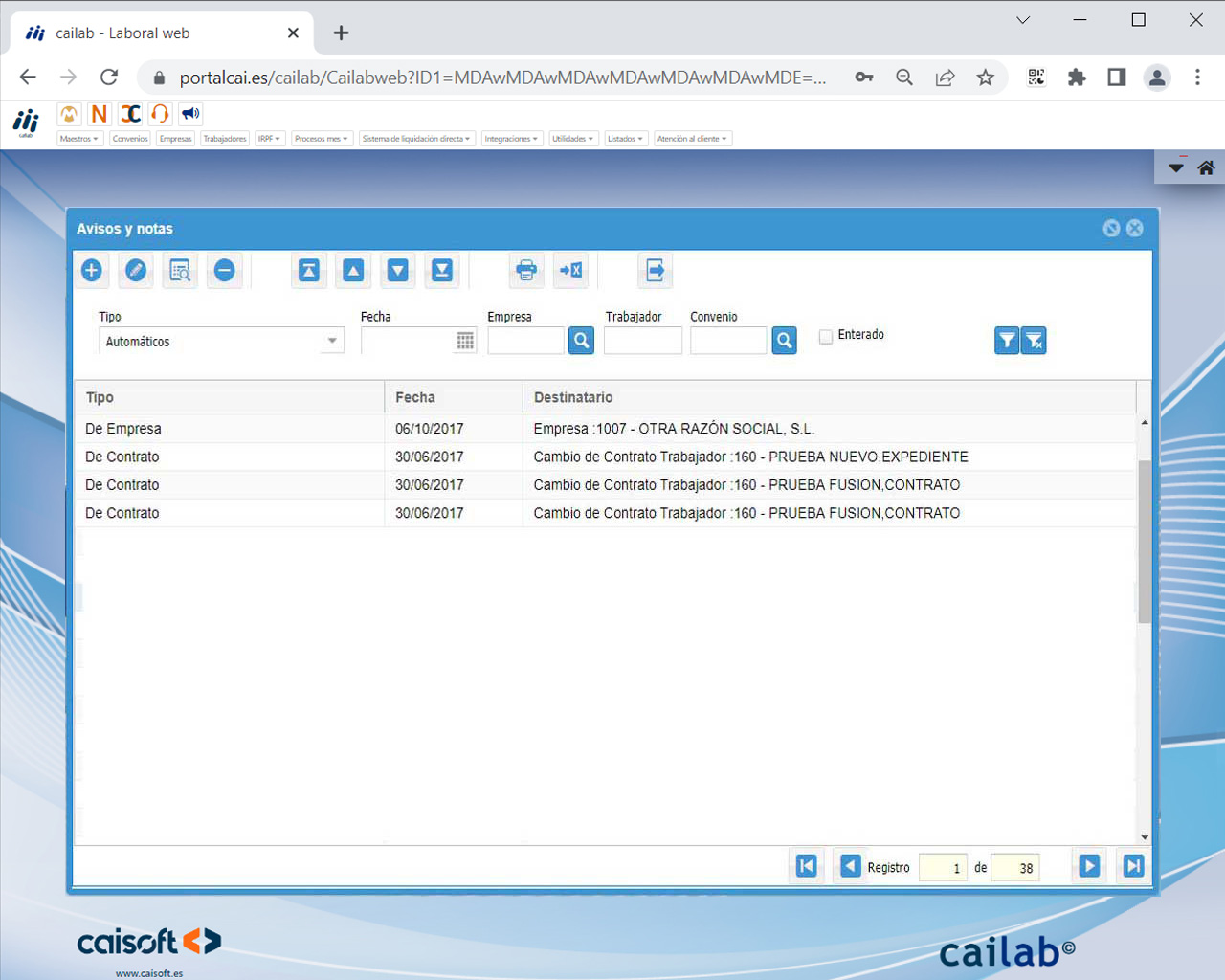
Task: Go to the next record with arrow button
Action: point(1089,866)
